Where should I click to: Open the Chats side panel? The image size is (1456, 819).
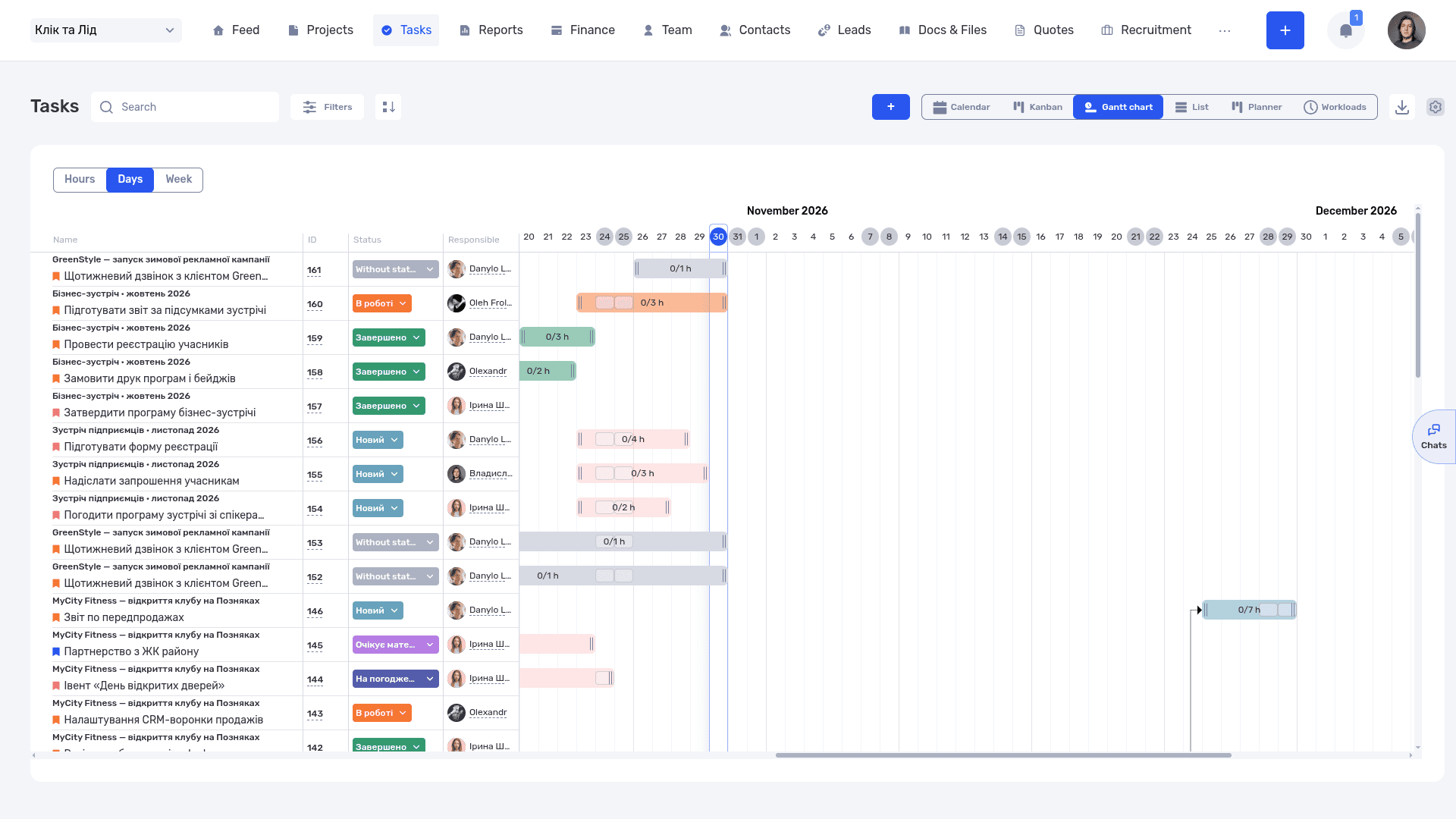pos(1433,437)
